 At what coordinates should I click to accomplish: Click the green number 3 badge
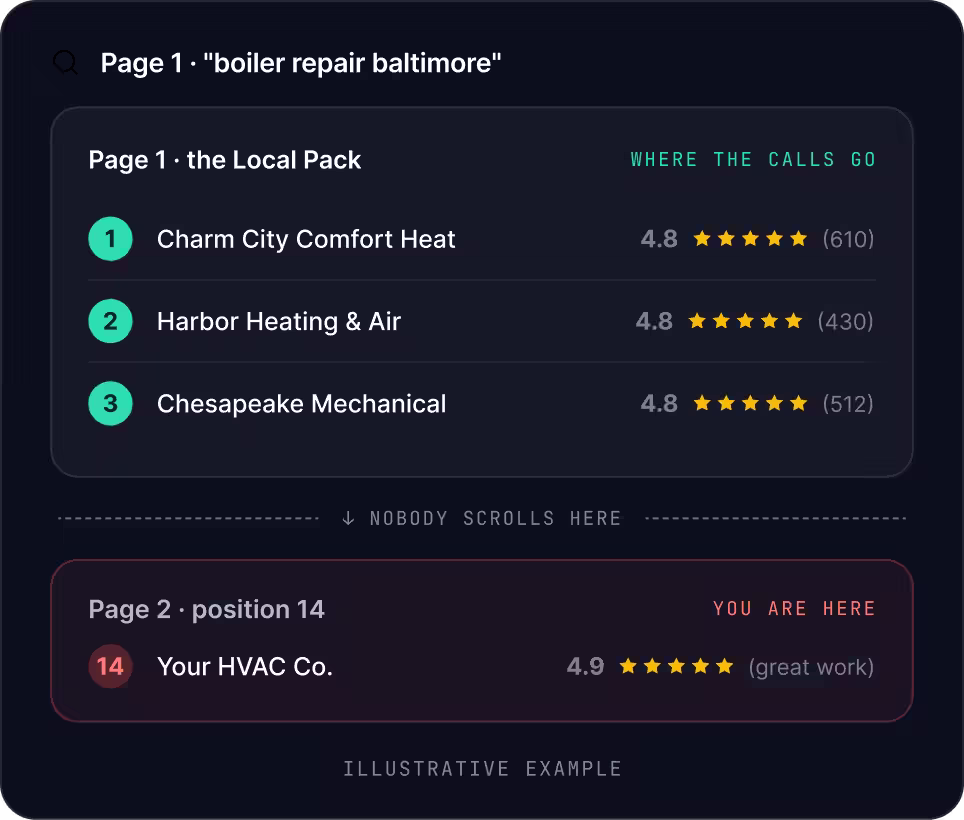click(111, 403)
